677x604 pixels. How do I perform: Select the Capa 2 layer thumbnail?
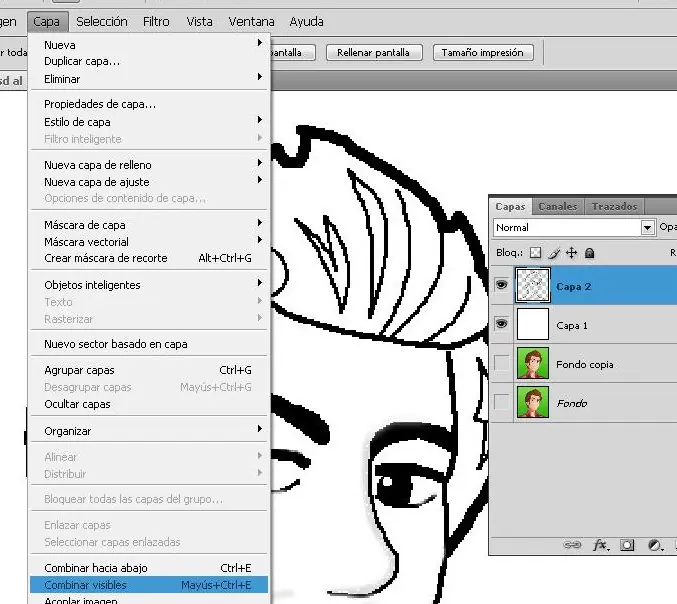(533, 285)
